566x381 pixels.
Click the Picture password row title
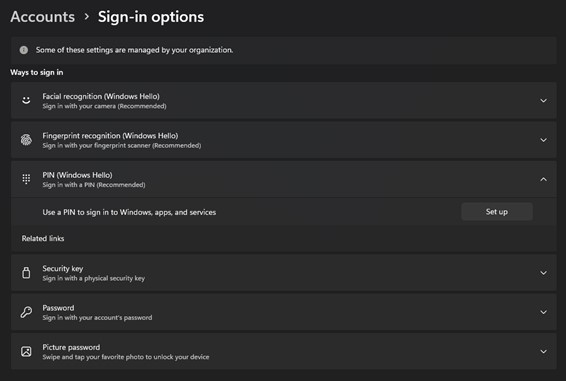(71, 347)
